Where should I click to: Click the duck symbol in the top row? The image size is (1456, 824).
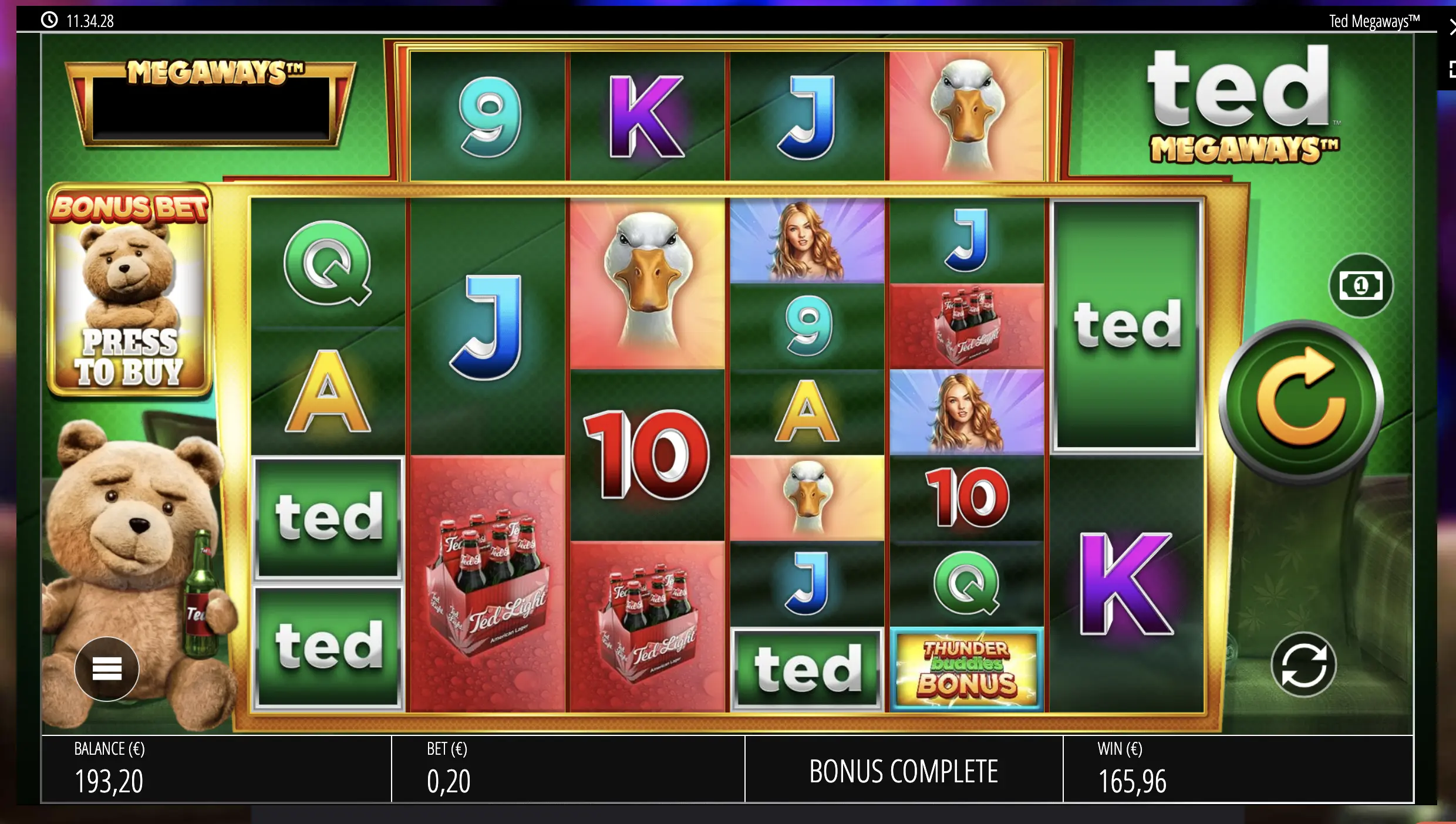coord(967,115)
